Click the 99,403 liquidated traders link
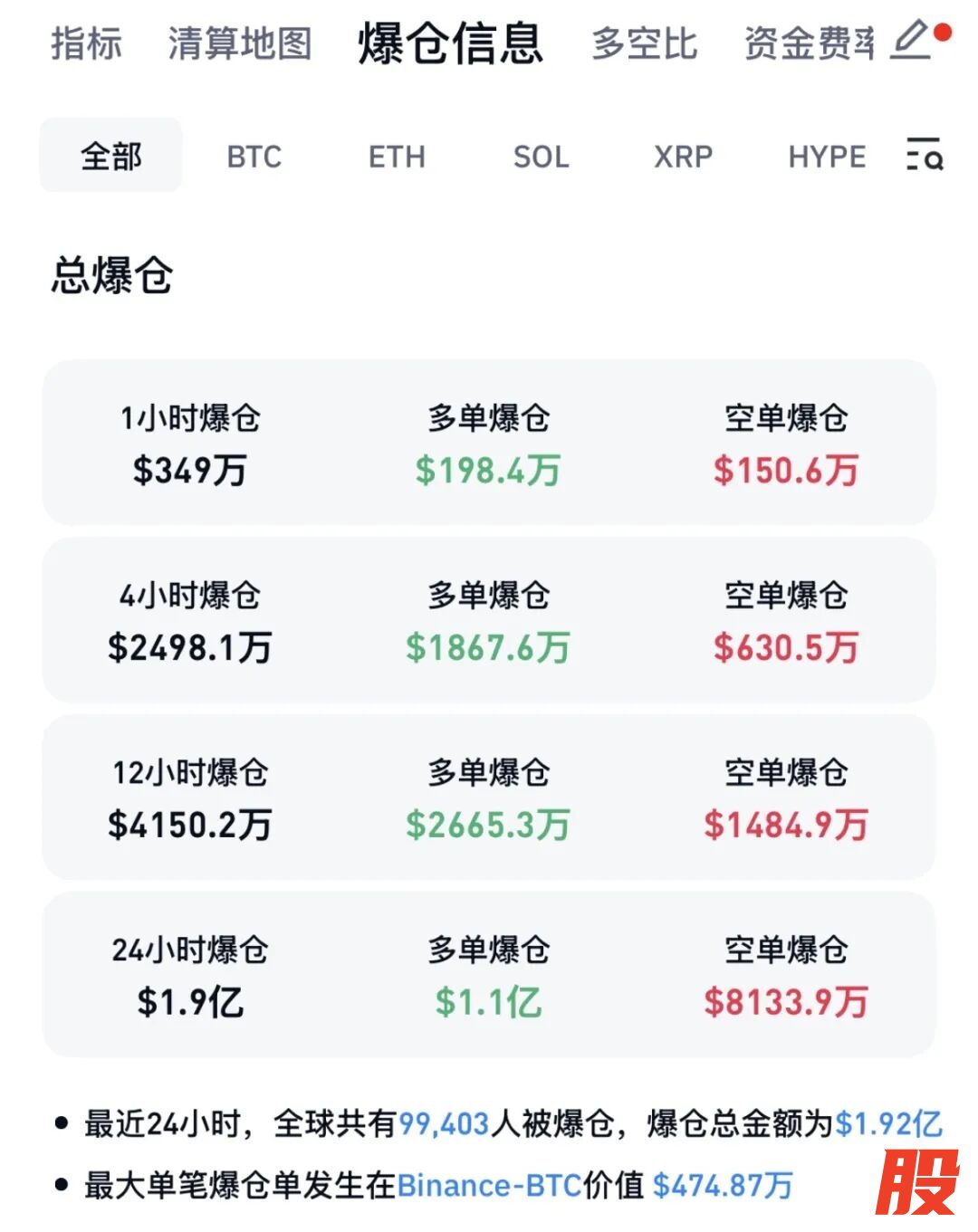Screen dimensions: 978x1232 click(x=444, y=1124)
